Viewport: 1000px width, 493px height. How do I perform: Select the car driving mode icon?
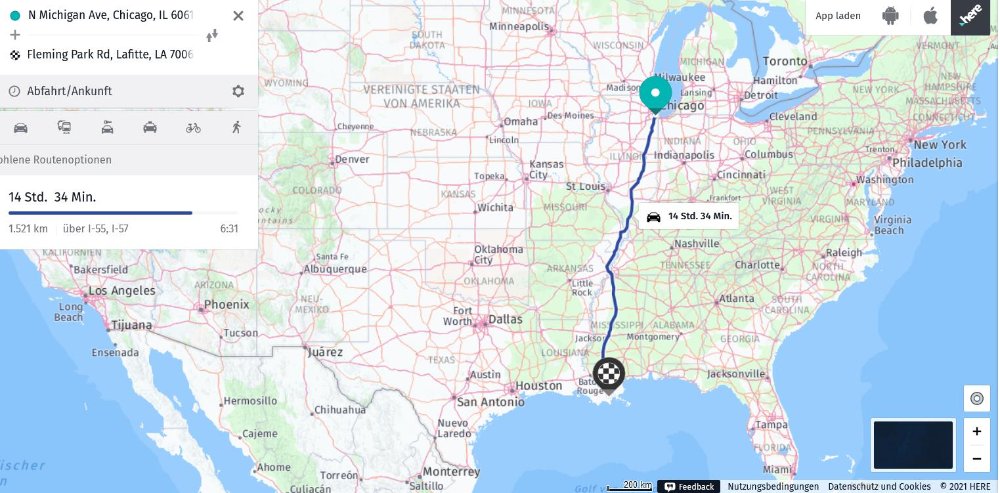coord(20,128)
